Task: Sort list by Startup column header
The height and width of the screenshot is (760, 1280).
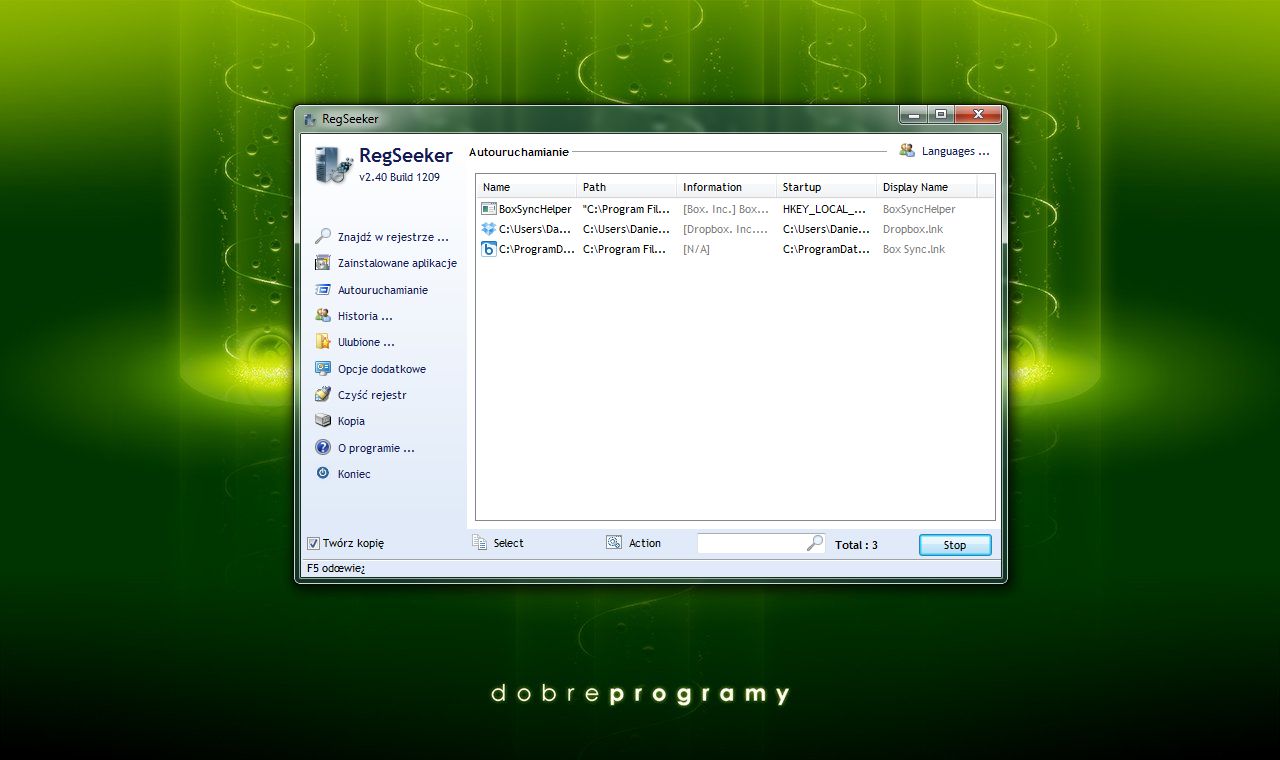Action: click(x=827, y=187)
